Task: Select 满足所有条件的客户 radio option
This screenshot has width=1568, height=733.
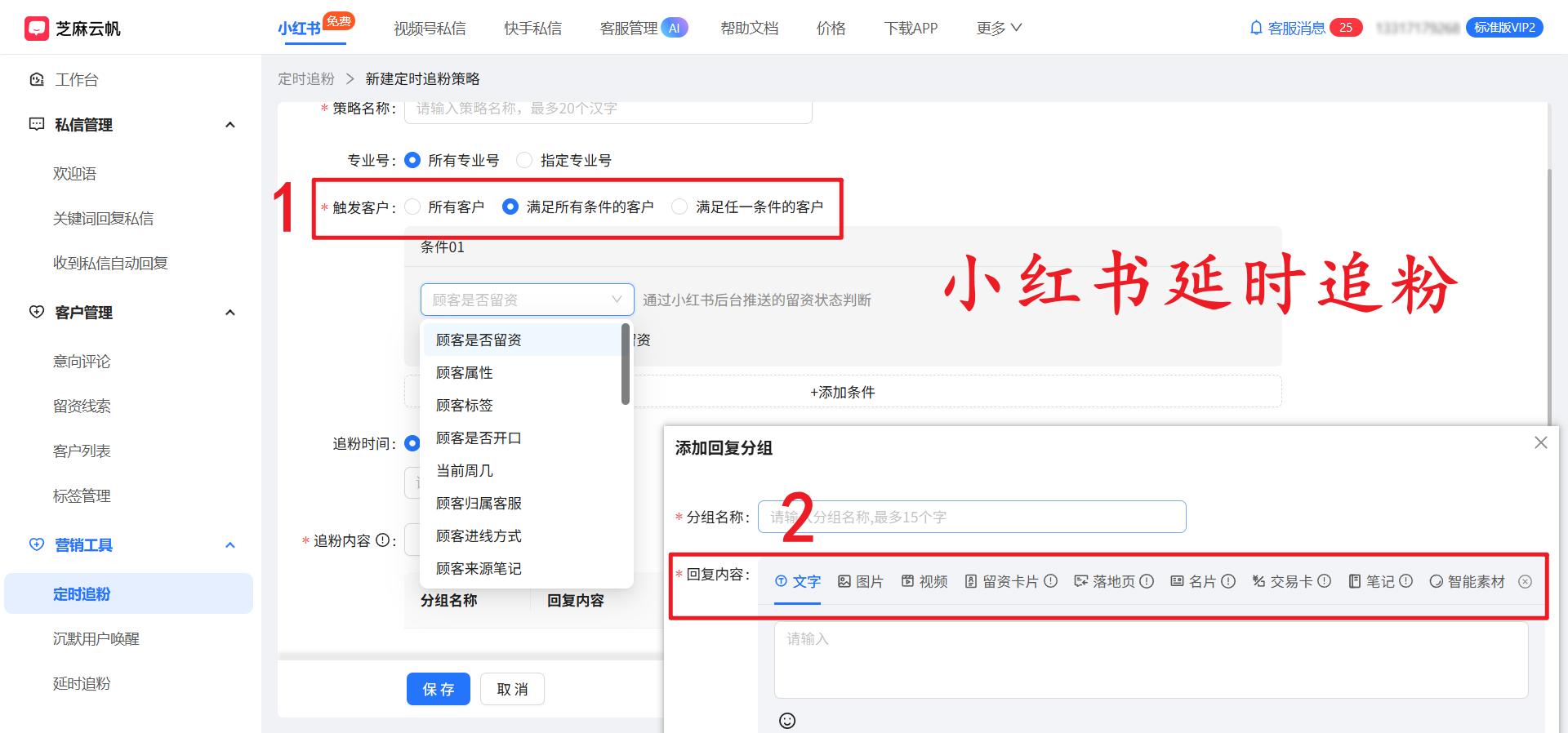Action: point(510,207)
